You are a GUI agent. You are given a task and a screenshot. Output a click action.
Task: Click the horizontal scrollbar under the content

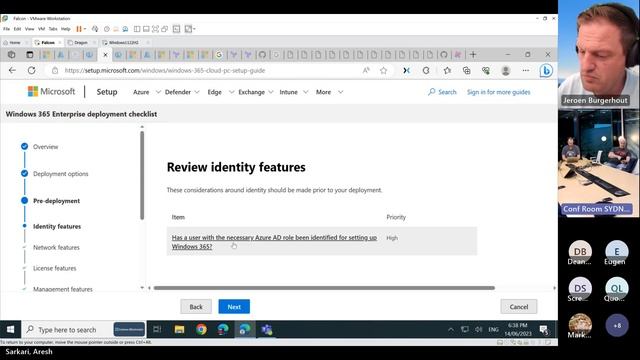tap(324, 288)
